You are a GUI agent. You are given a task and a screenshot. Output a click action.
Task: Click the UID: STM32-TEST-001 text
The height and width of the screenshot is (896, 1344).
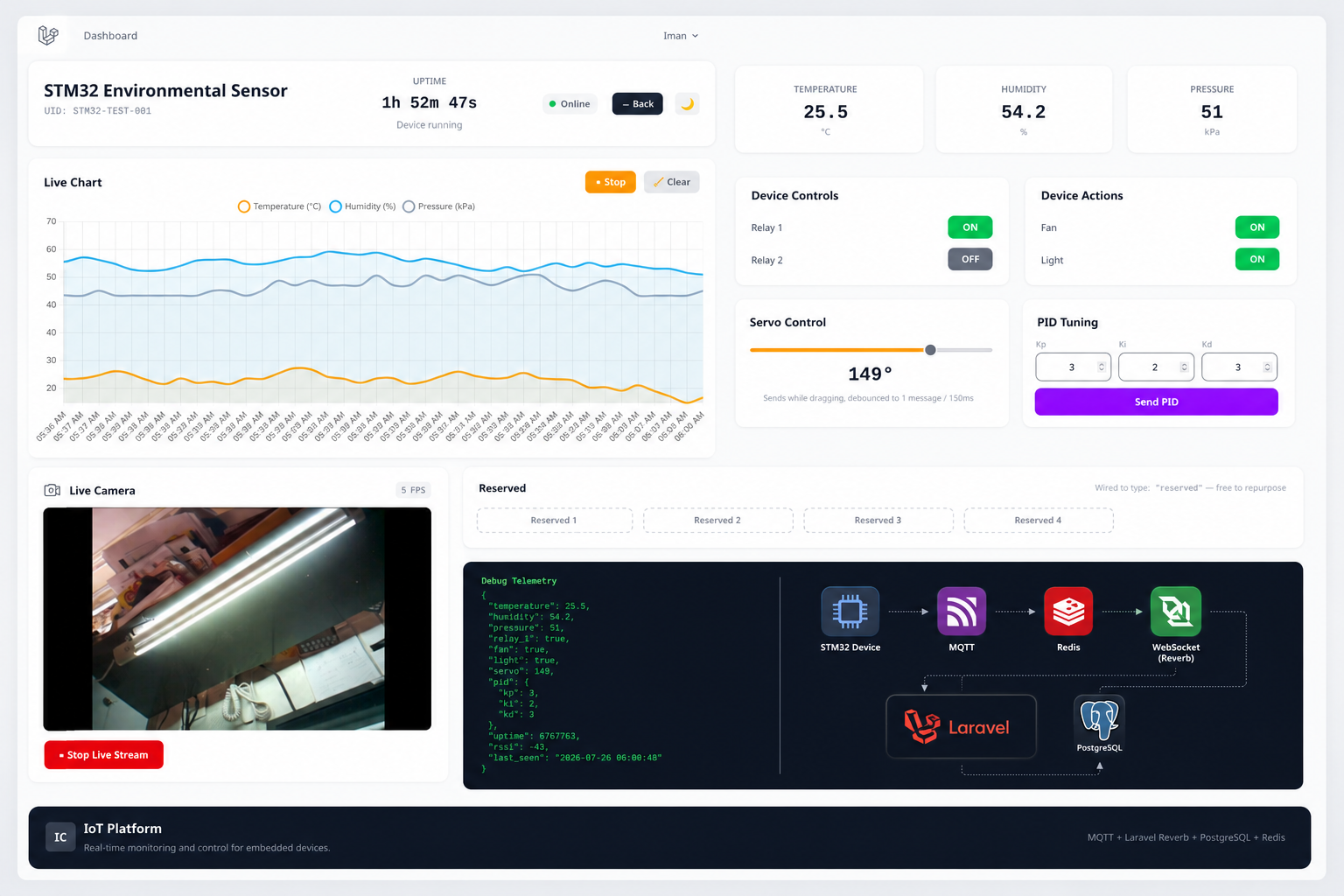click(98, 111)
